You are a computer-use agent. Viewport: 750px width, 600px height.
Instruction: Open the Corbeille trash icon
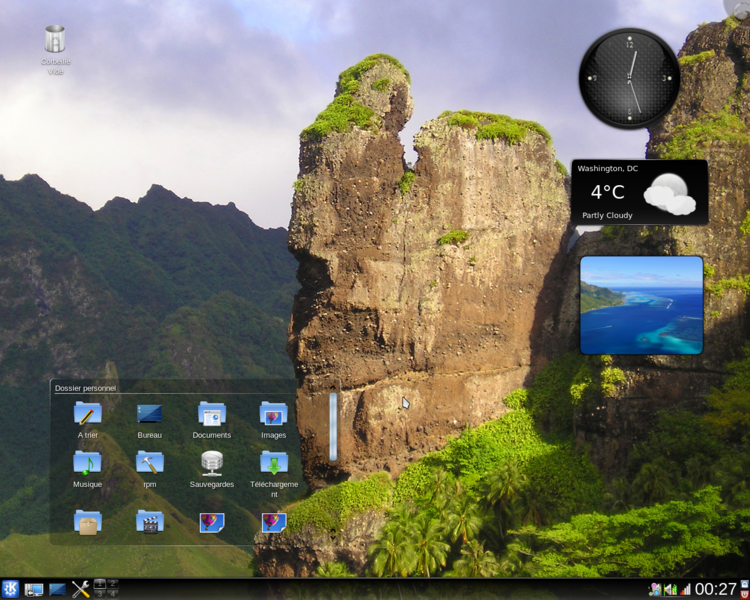pos(55,41)
